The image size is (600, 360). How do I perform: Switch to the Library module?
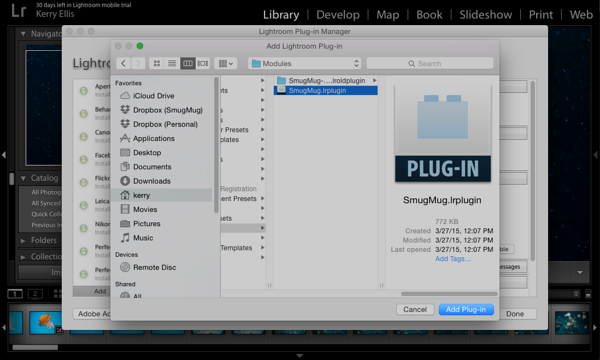tap(281, 15)
